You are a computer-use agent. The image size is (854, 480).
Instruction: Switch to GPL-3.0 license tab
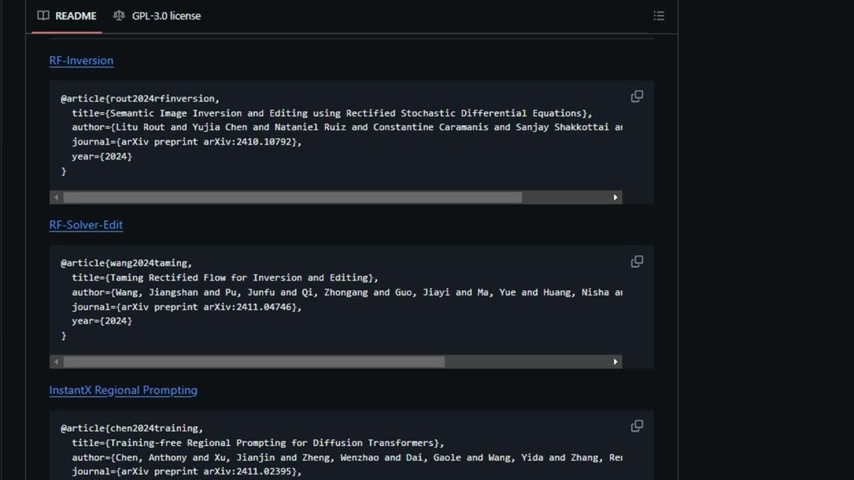[157, 16]
